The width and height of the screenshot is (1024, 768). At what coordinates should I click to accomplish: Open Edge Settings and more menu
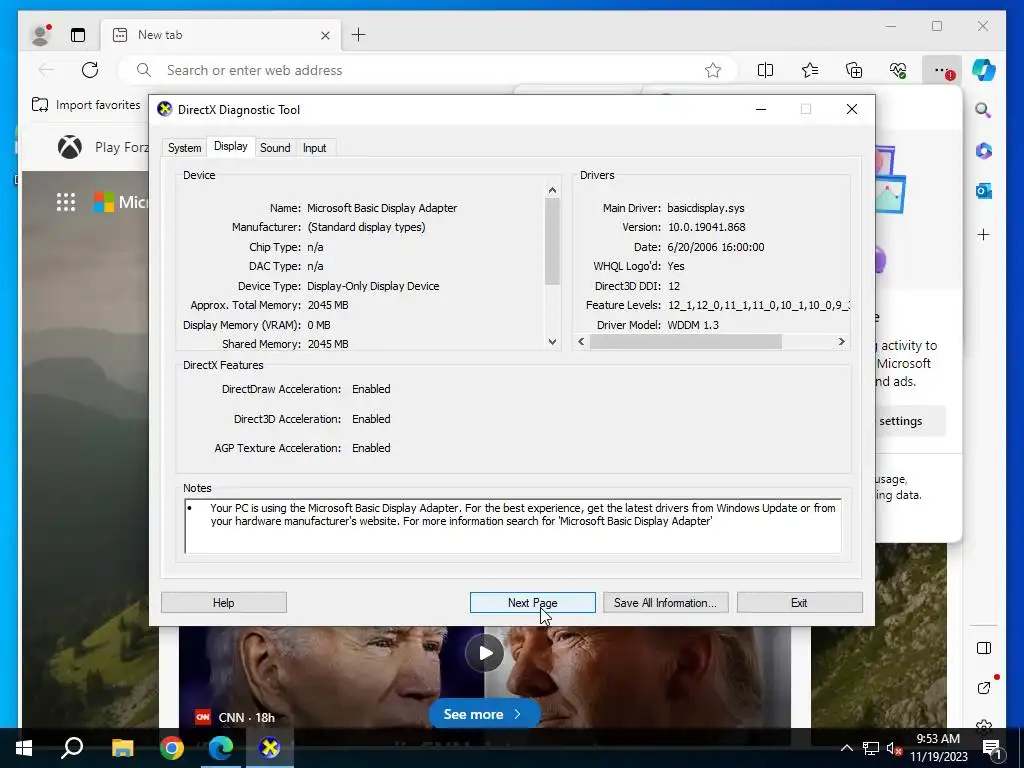[941, 70]
